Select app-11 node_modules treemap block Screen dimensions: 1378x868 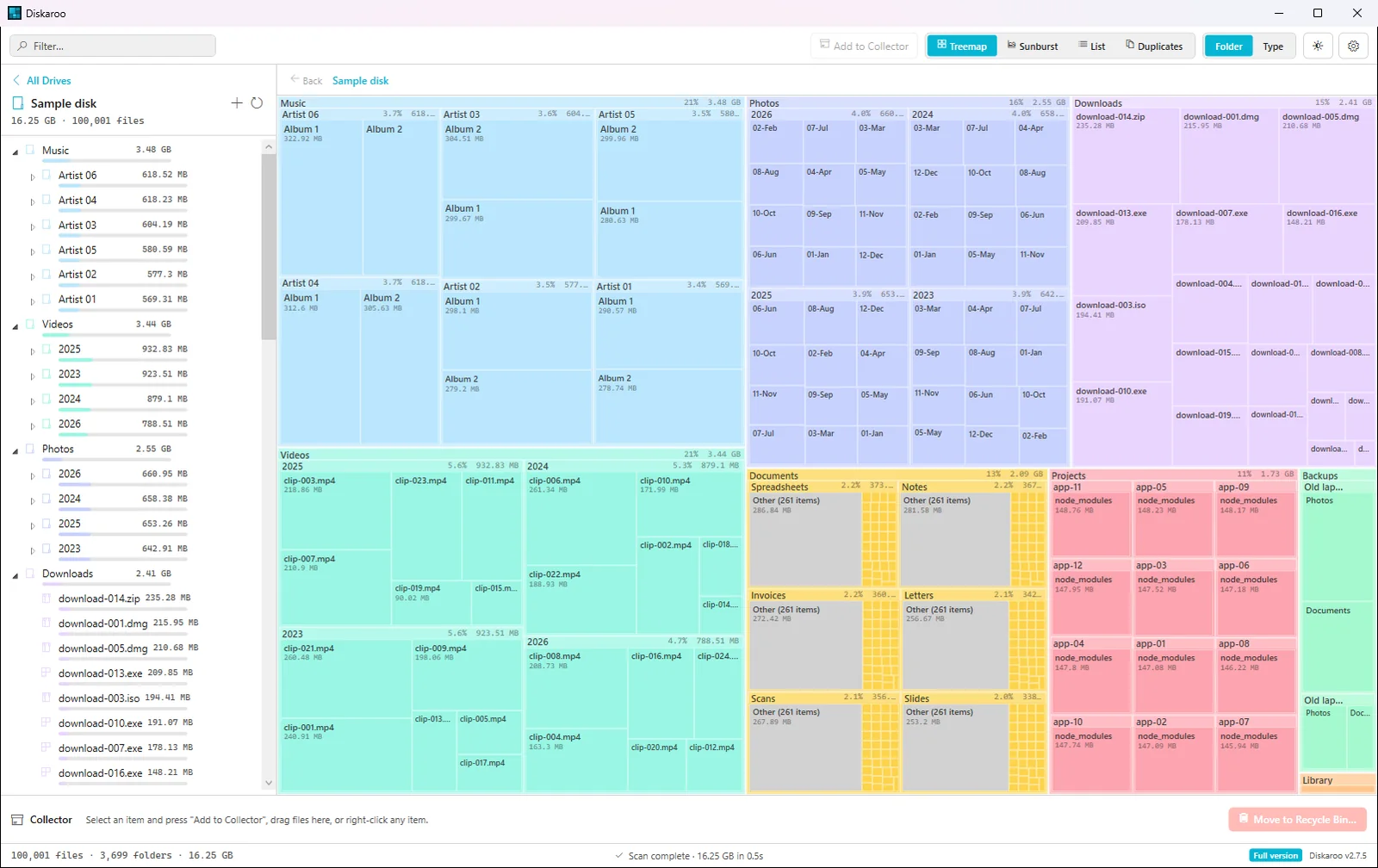point(1091,524)
